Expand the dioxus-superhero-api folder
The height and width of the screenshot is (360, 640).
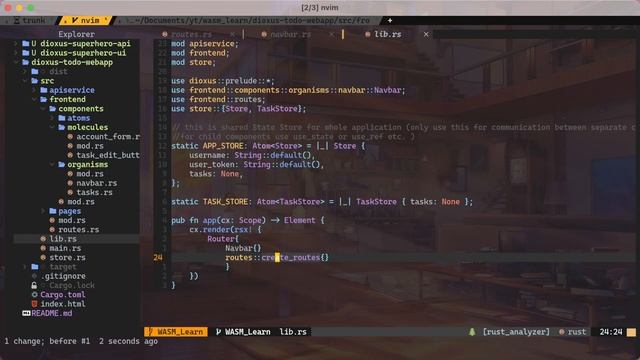[16, 44]
